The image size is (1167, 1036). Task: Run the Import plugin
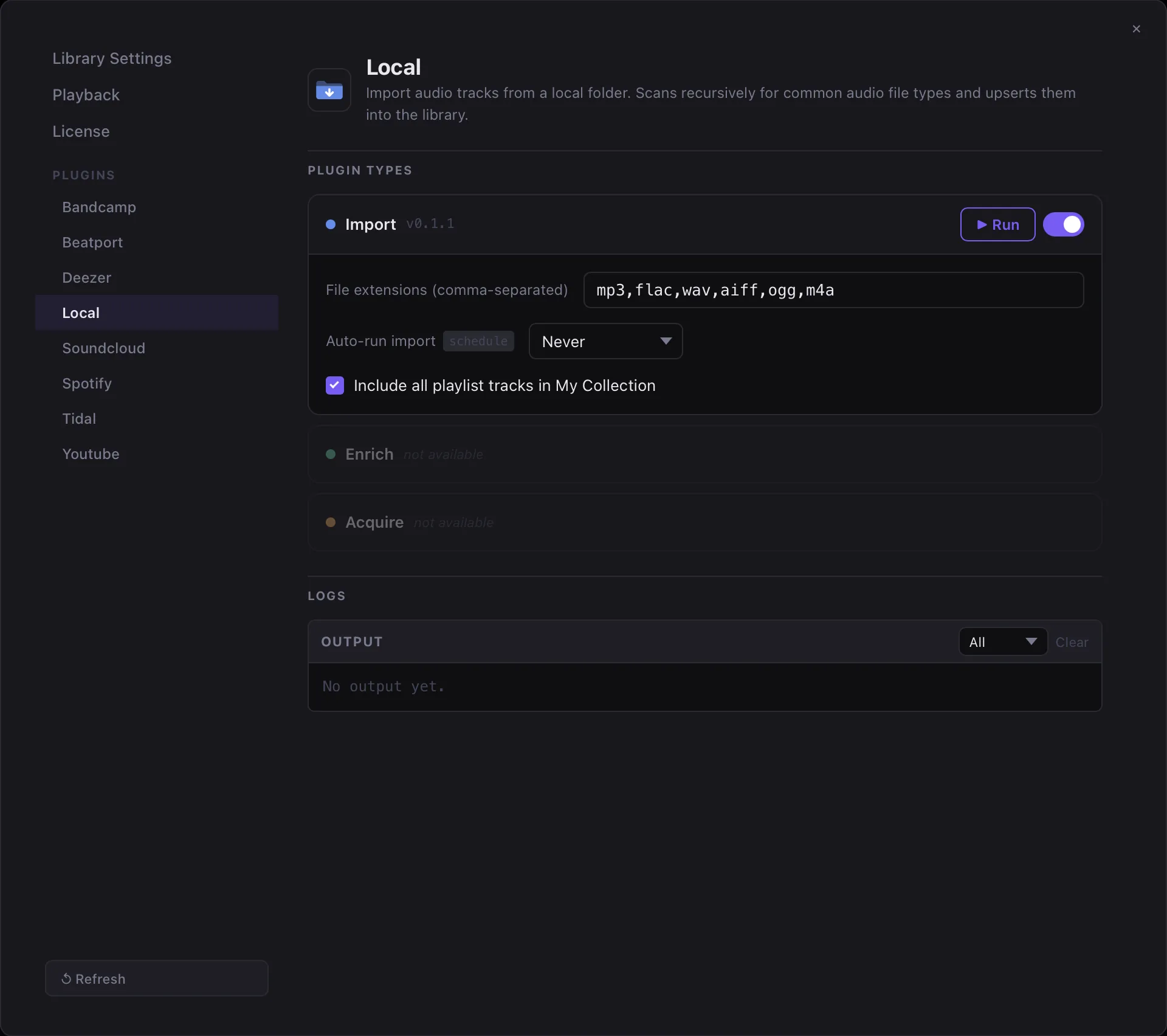tap(997, 224)
